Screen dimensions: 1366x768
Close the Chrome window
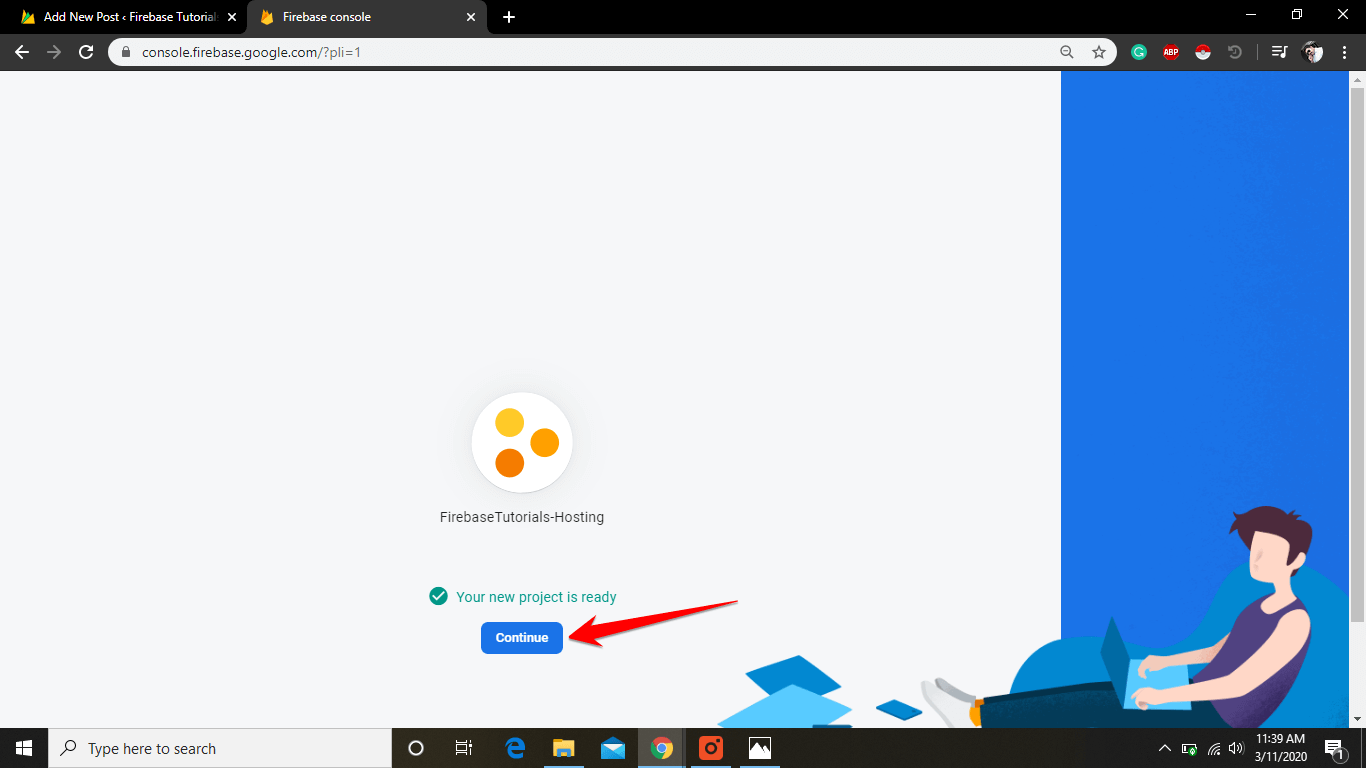click(1343, 14)
